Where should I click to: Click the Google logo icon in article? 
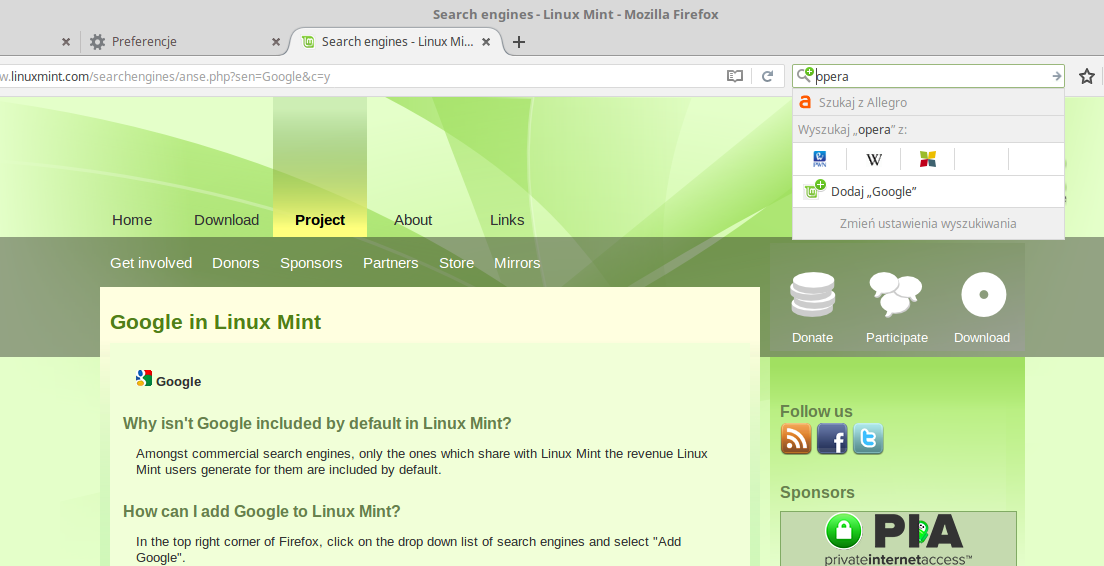click(144, 379)
